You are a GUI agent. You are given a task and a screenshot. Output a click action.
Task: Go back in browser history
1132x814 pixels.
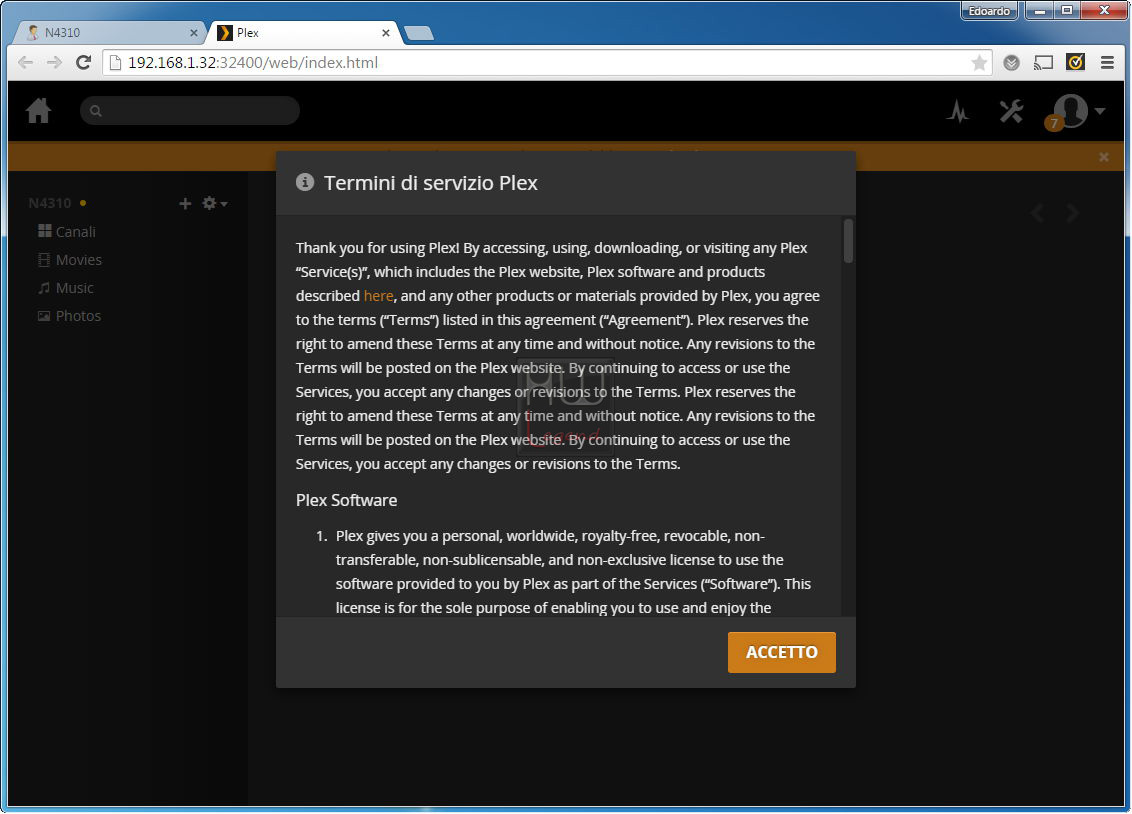click(x=26, y=63)
